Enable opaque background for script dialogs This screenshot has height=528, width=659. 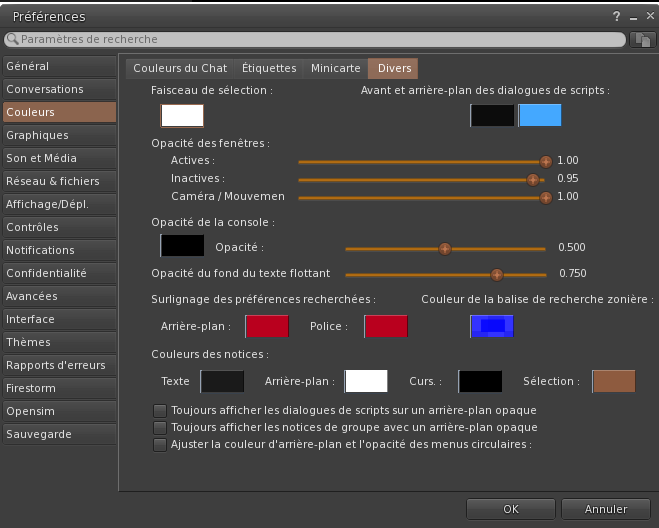[x=160, y=410]
